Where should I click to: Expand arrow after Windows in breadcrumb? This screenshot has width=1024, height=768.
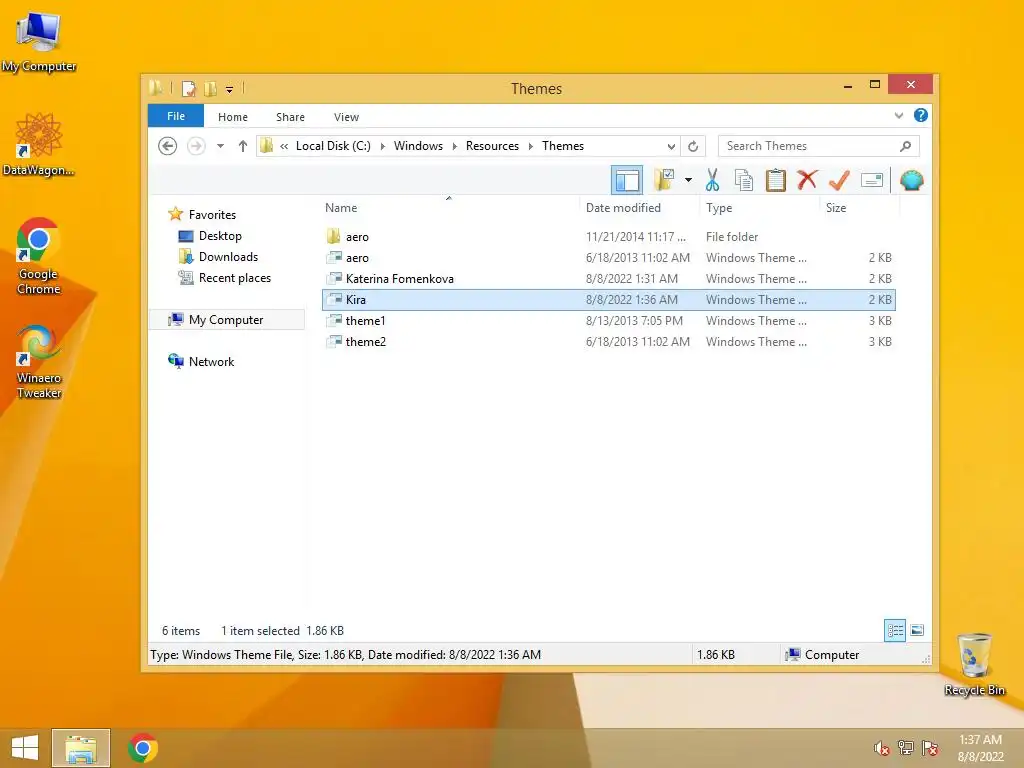click(x=455, y=146)
